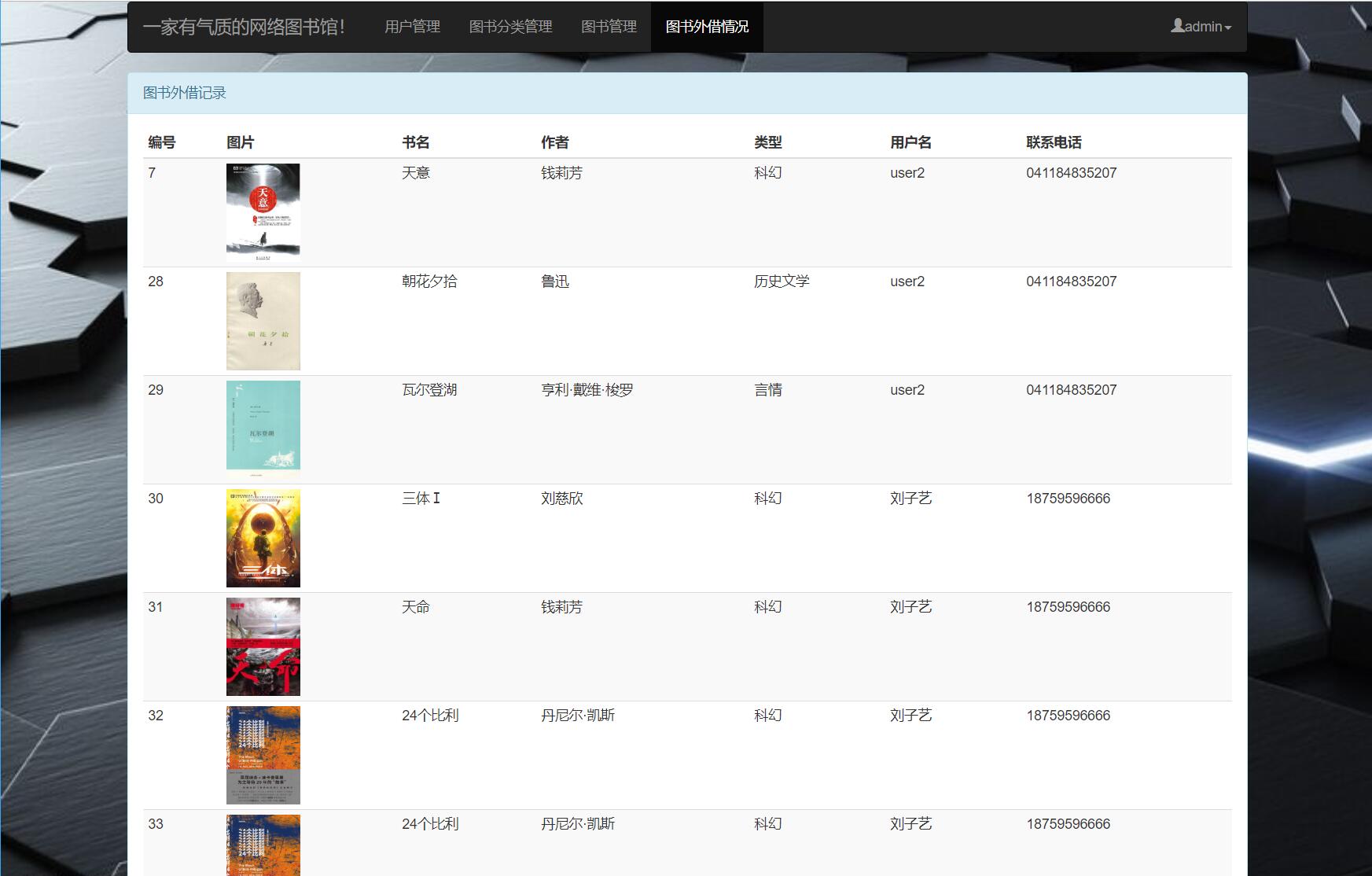1372x876 pixels.
Task: Select the record number 30 cell
Action: coord(156,499)
